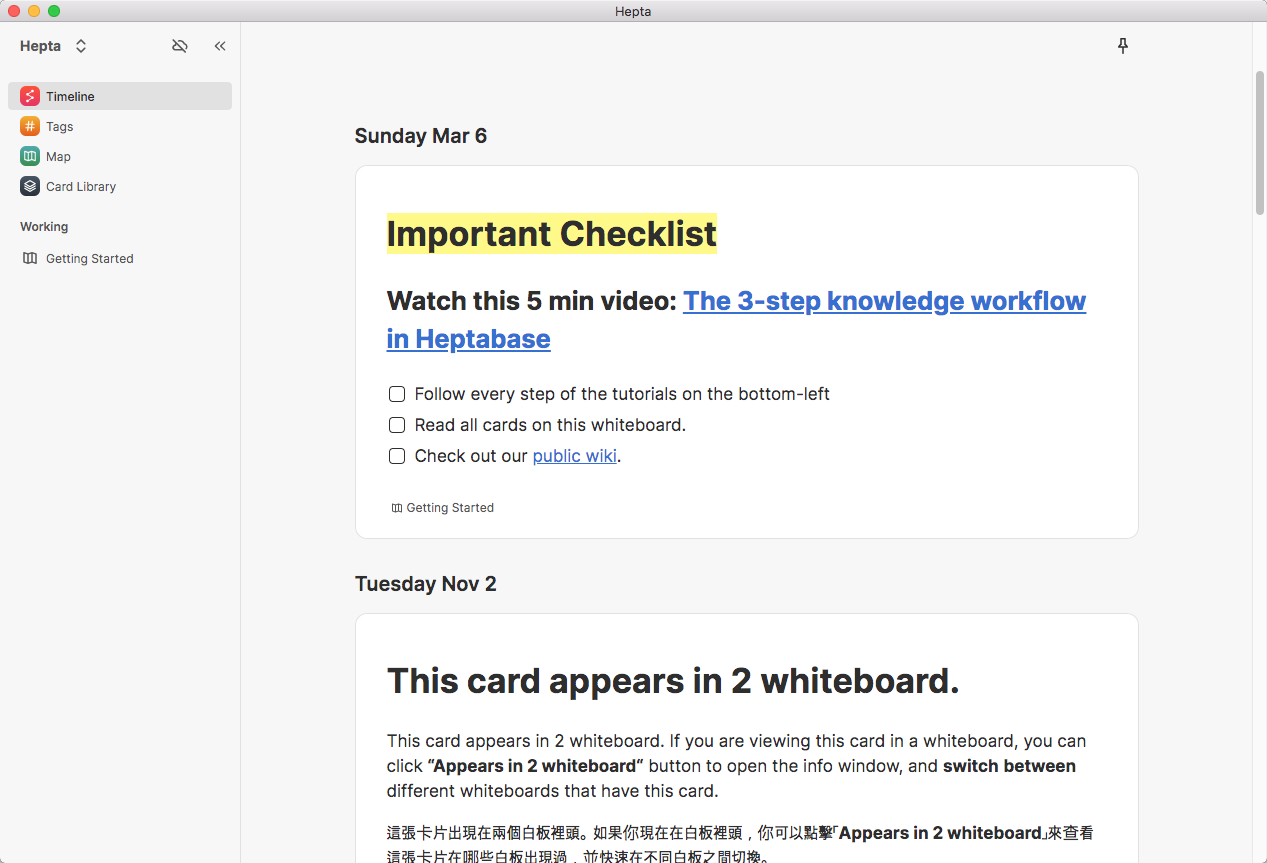Click the orange hashtag Tags icon
Viewport: 1267px width, 863px height.
click(30, 126)
